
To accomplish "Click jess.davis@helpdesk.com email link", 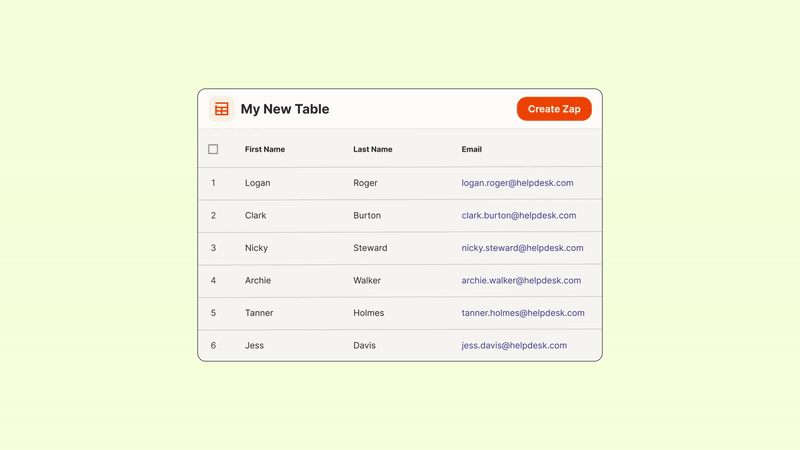I will click(514, 345).
